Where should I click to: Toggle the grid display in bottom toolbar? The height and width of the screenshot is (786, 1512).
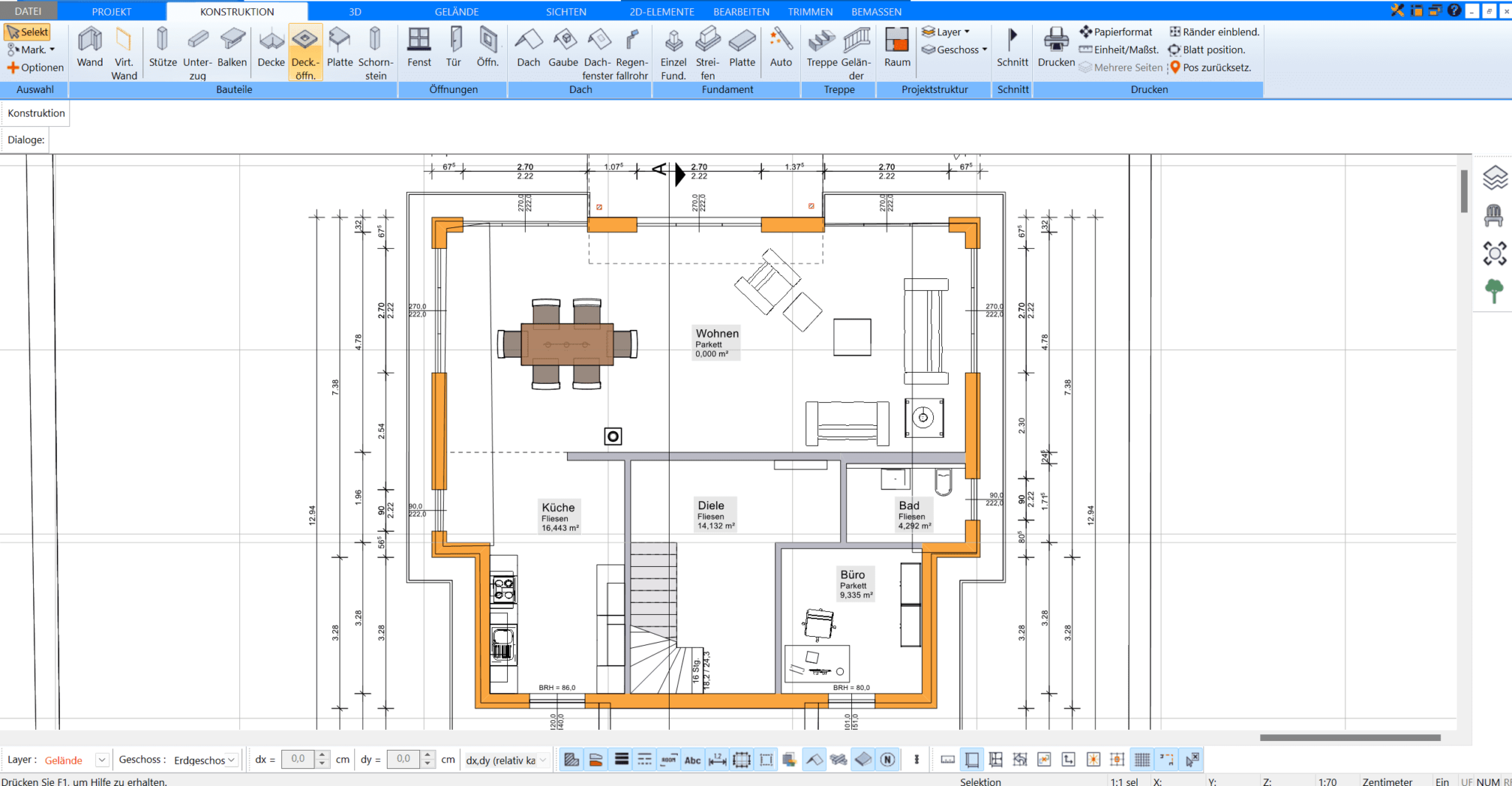(1142, 759)
